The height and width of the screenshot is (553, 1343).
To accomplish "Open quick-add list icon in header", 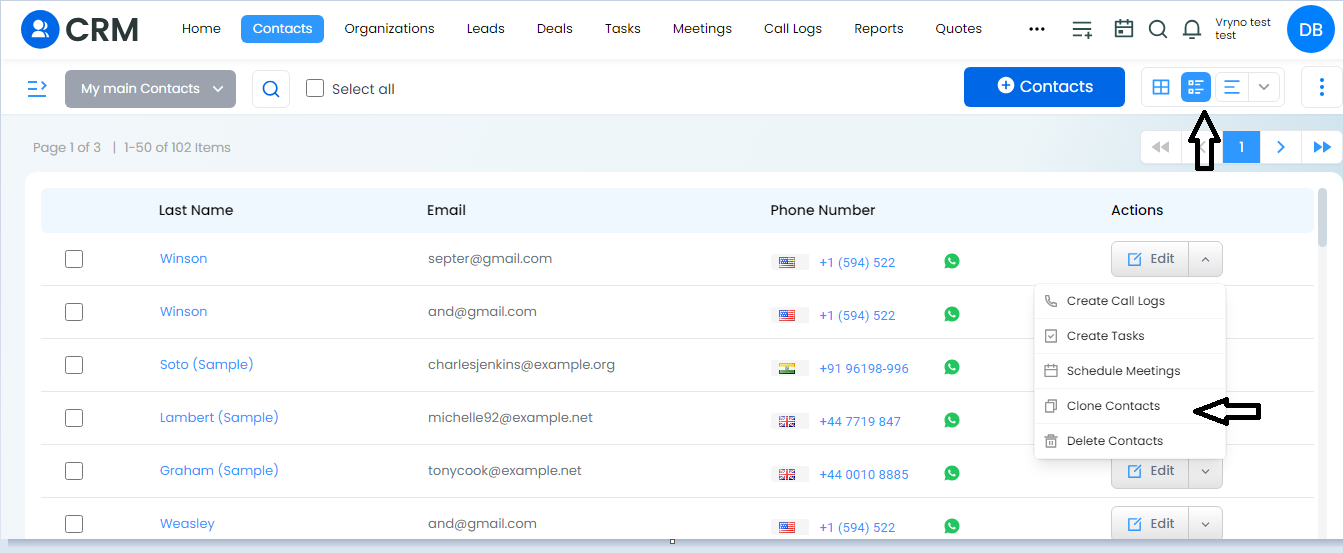I will click(1082, 29).
